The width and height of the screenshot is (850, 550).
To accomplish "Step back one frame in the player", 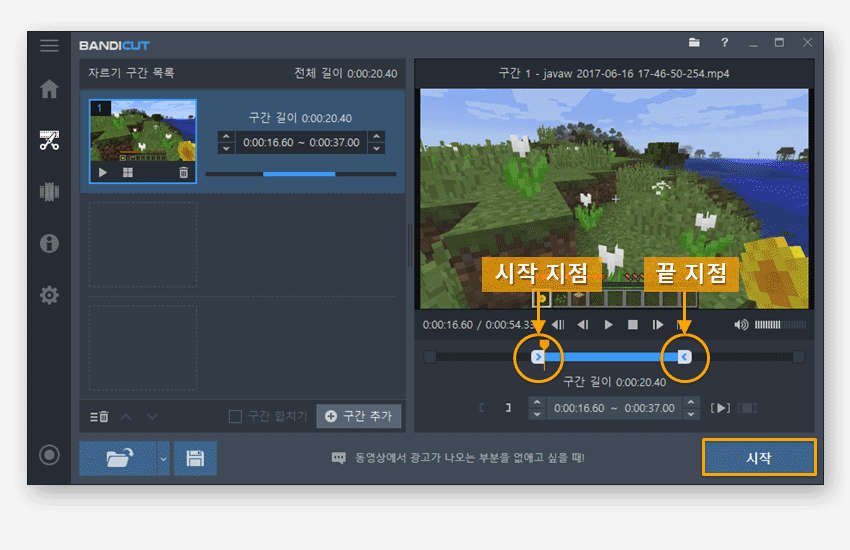I will (x=583, y=325).
